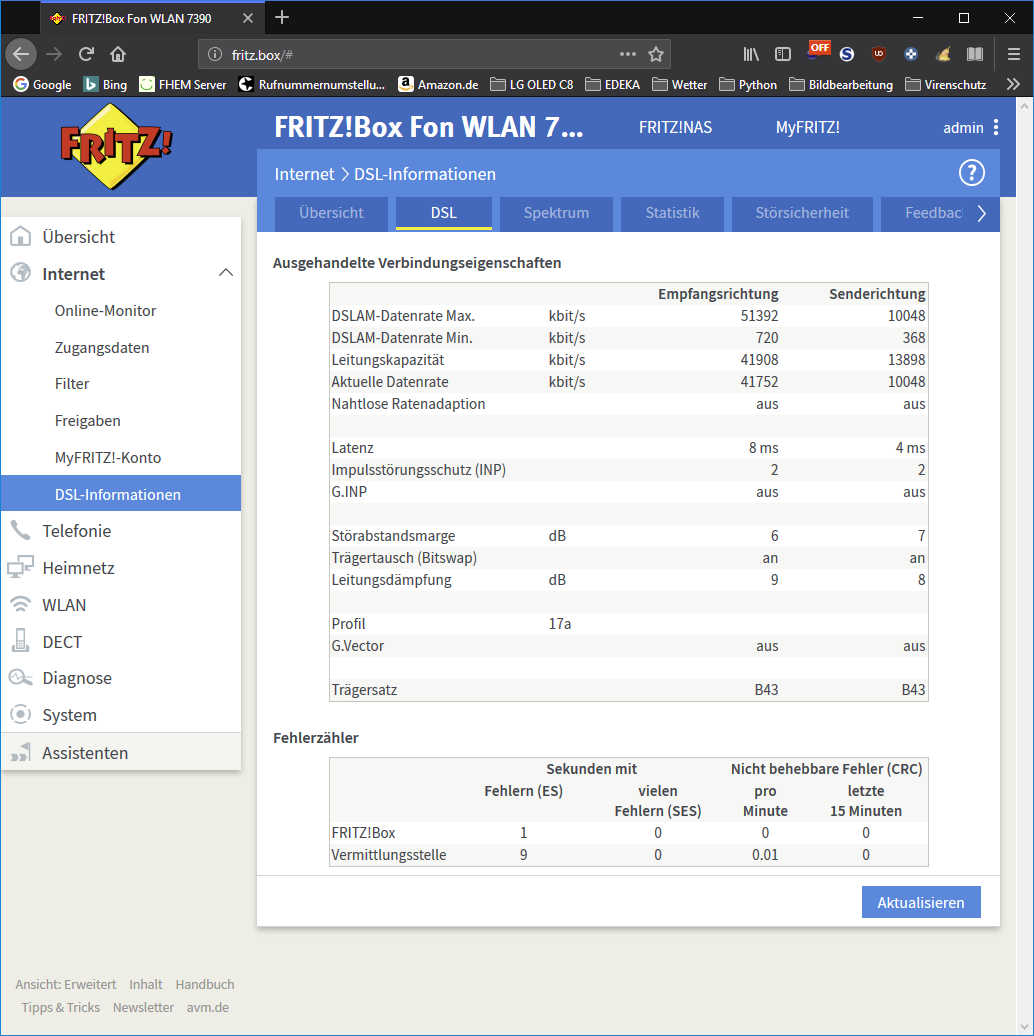Open the admin three-dots menu
The image size is (1034, 1036).
point(995,127)
